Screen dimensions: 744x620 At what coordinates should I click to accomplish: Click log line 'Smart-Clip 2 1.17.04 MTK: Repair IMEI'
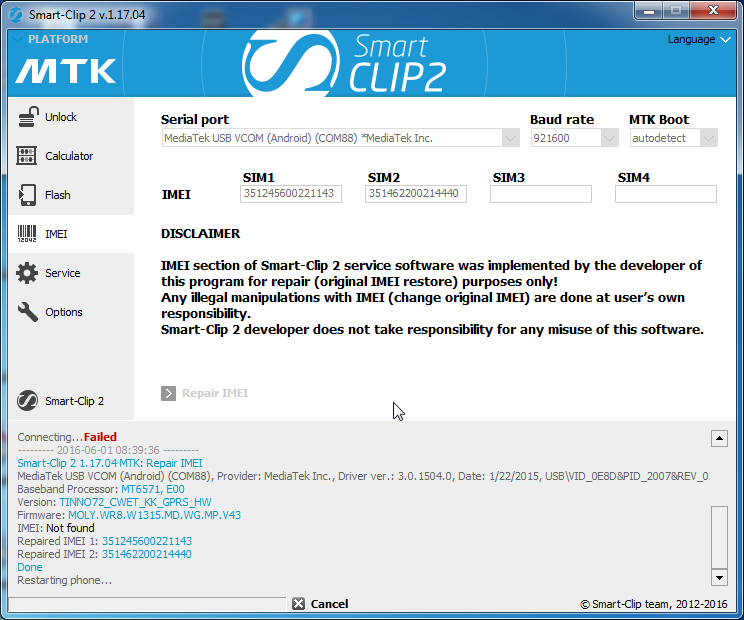[x=110, y=463]
